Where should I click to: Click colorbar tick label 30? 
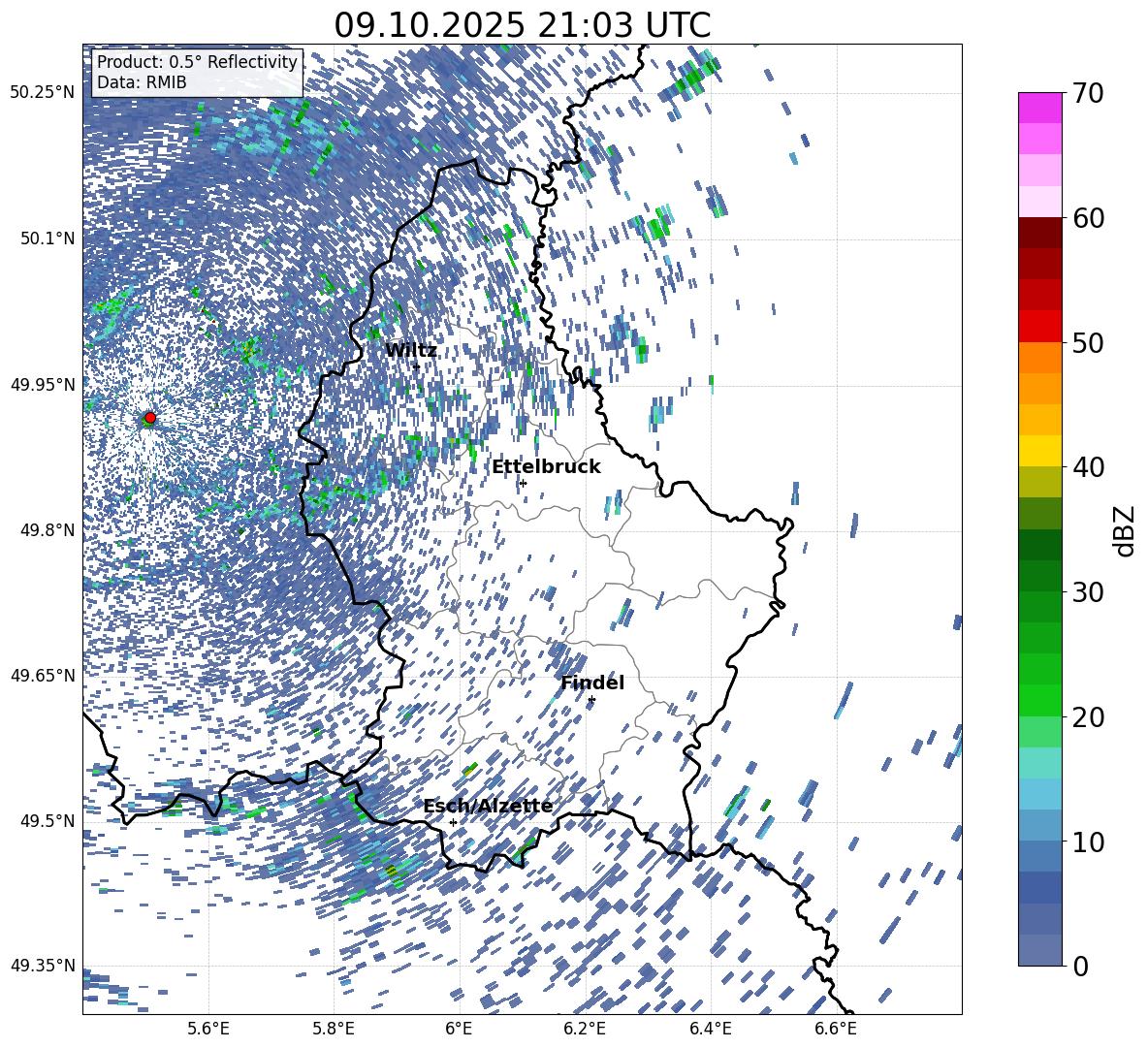point(1088,592)
